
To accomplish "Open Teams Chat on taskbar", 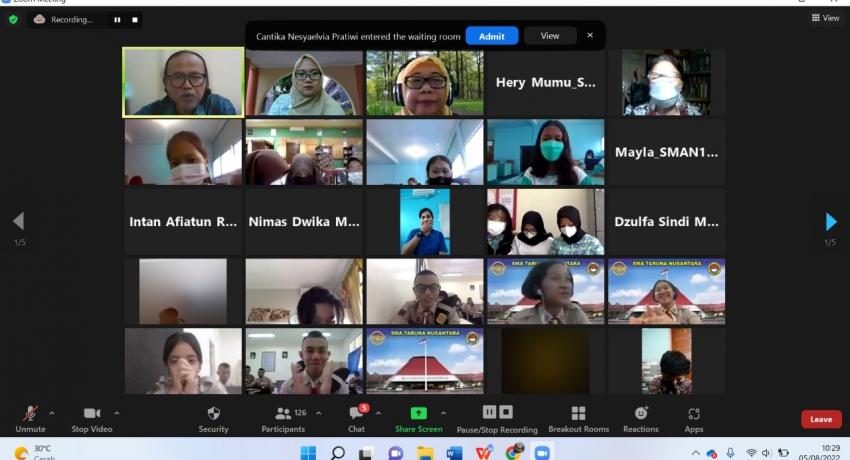I will coord(396,452).
